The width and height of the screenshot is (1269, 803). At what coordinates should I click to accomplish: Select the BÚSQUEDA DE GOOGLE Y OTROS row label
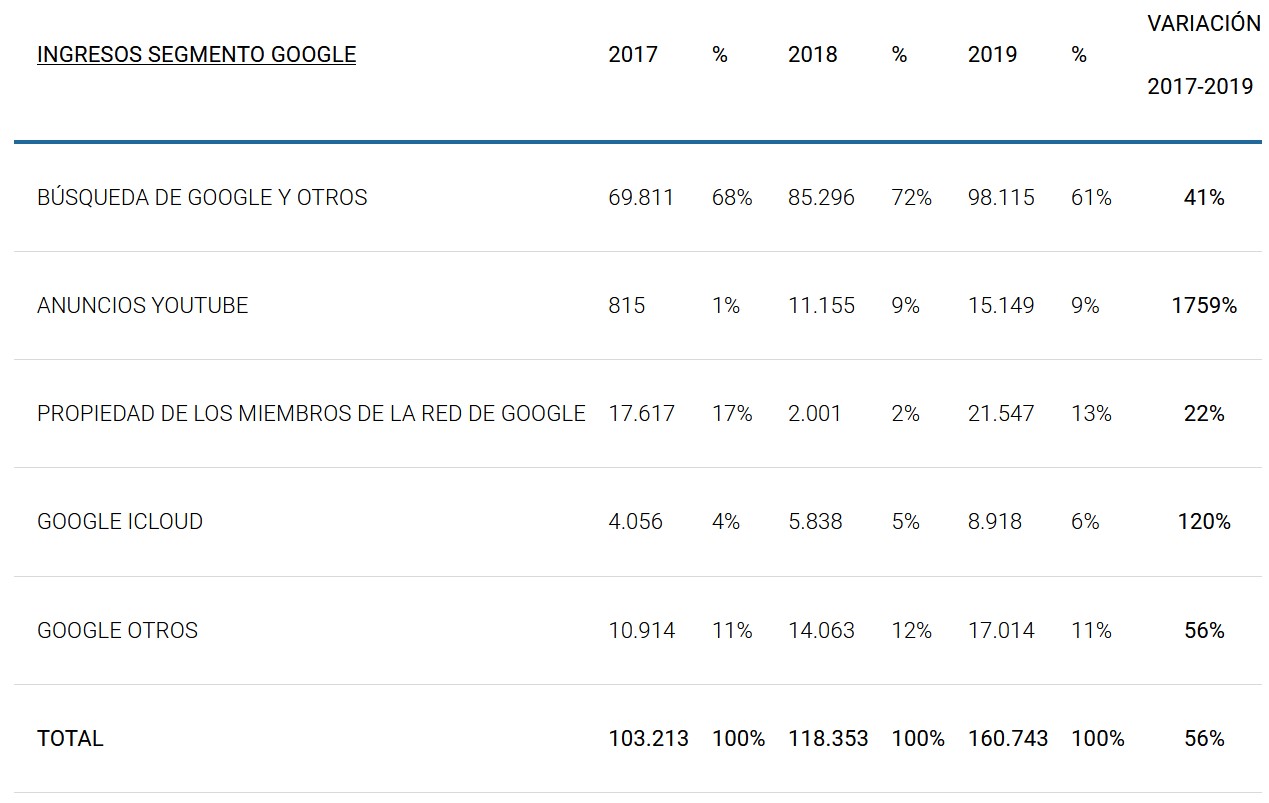(202, 198)
